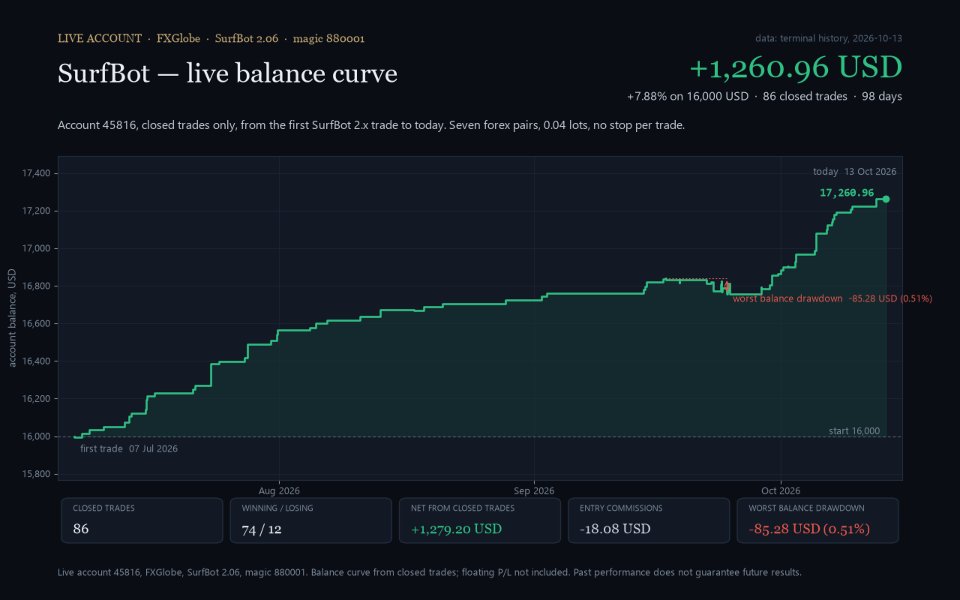Viewport: 960px width, 600px height.
Task: Click the '16,200' y-axis tick label
Action: pos(36,399)
